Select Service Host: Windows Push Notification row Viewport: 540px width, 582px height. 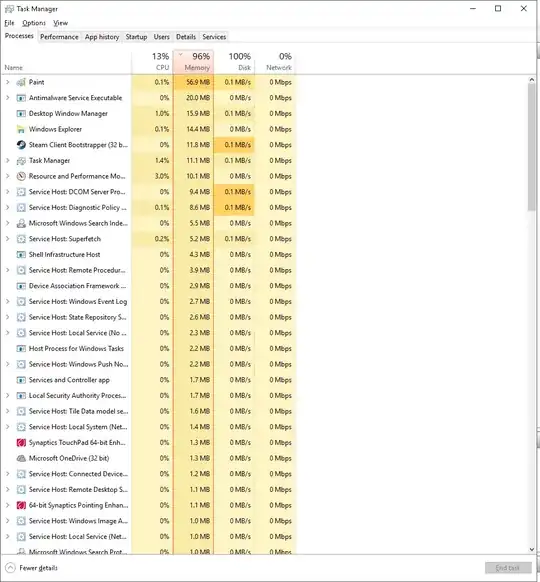point(148,364)
